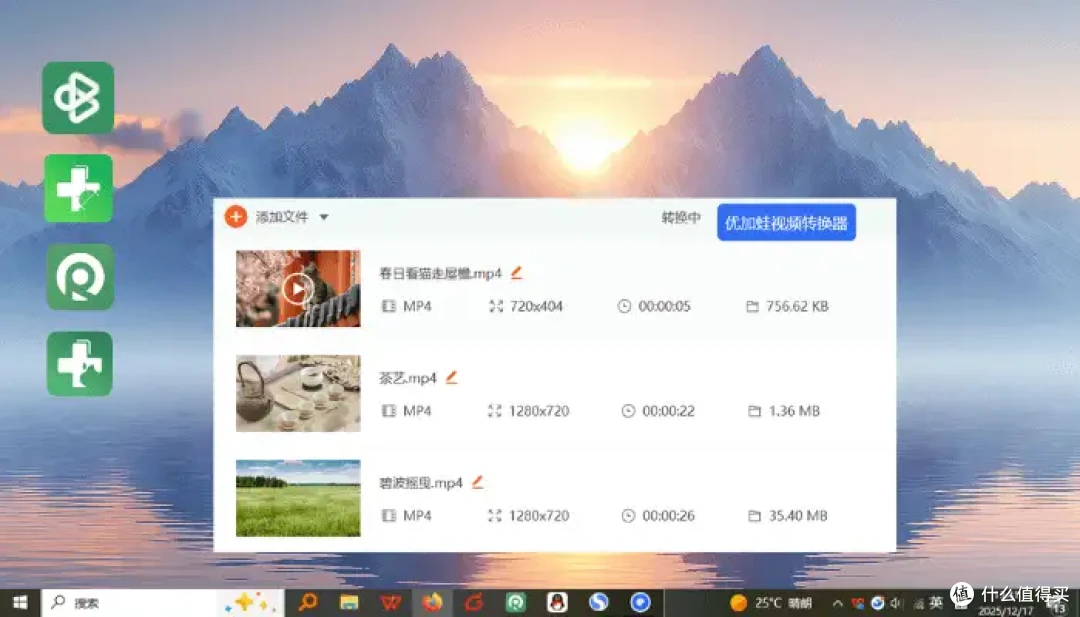Click the clock icon beside 00:00:05
This screenshot has height=617, width=1080.
point(624,306)
